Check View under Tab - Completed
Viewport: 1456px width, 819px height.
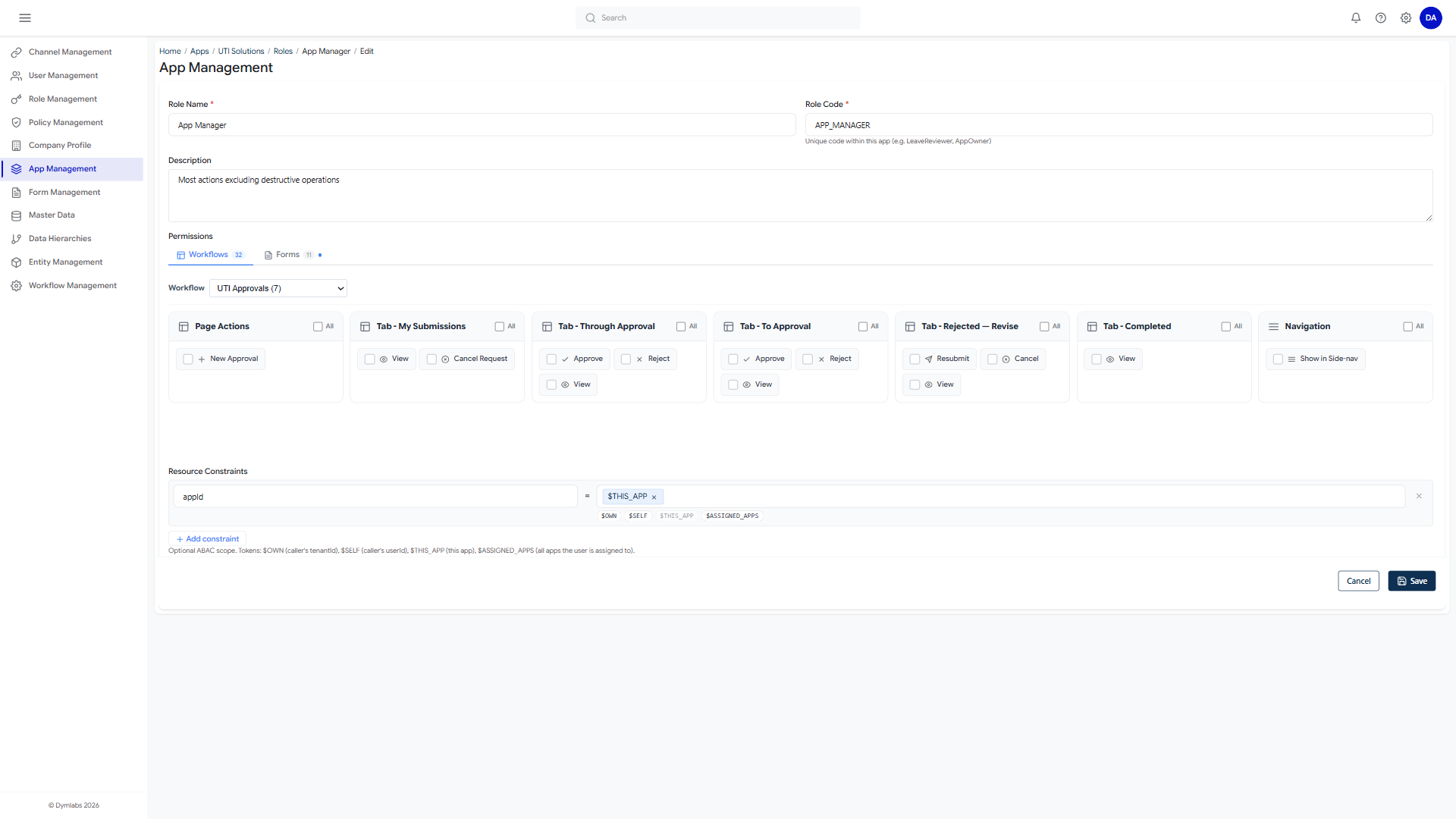(x=1097, y=359)
